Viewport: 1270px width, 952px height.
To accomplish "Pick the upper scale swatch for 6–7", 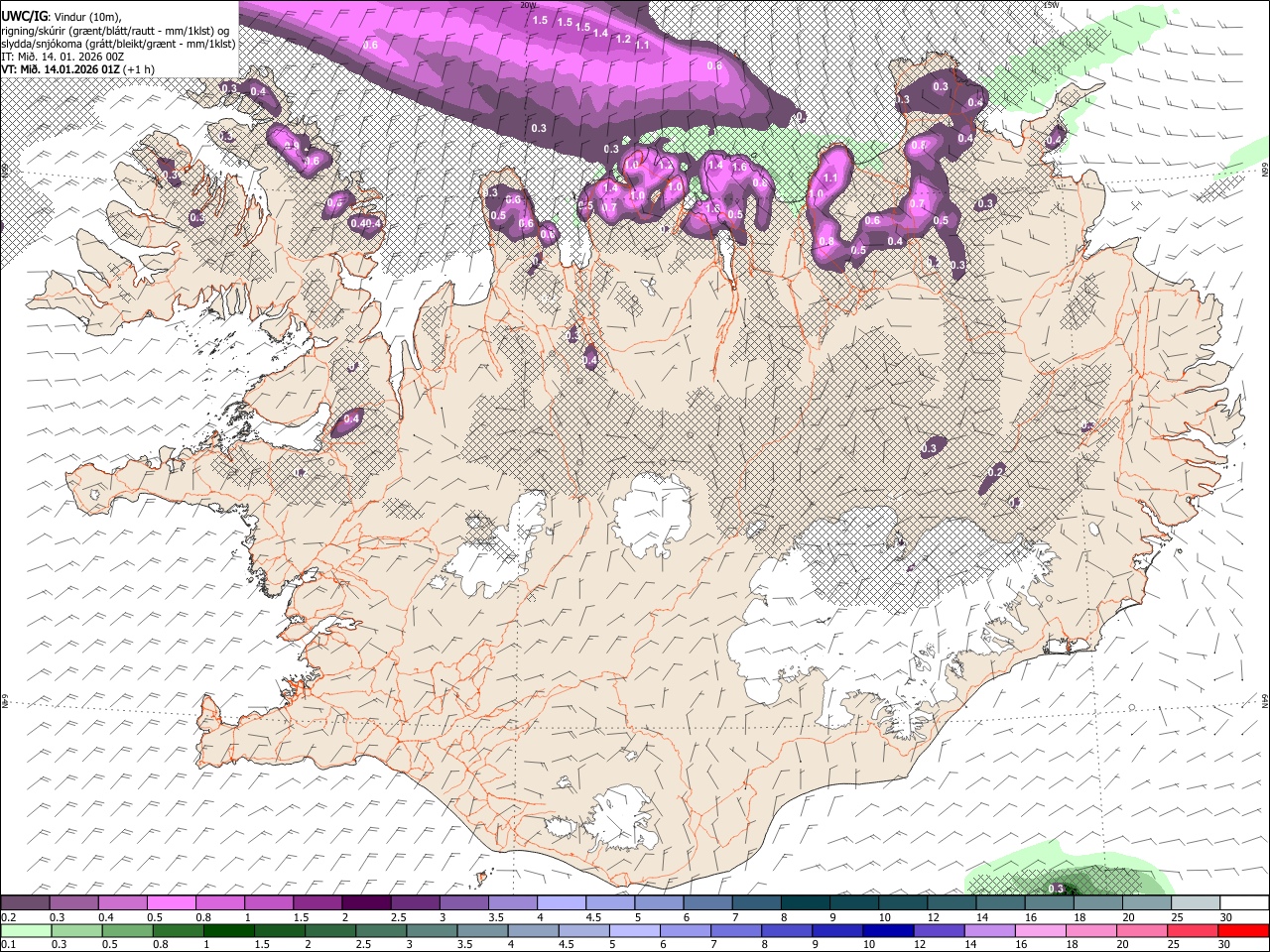I will coord(705,902).
